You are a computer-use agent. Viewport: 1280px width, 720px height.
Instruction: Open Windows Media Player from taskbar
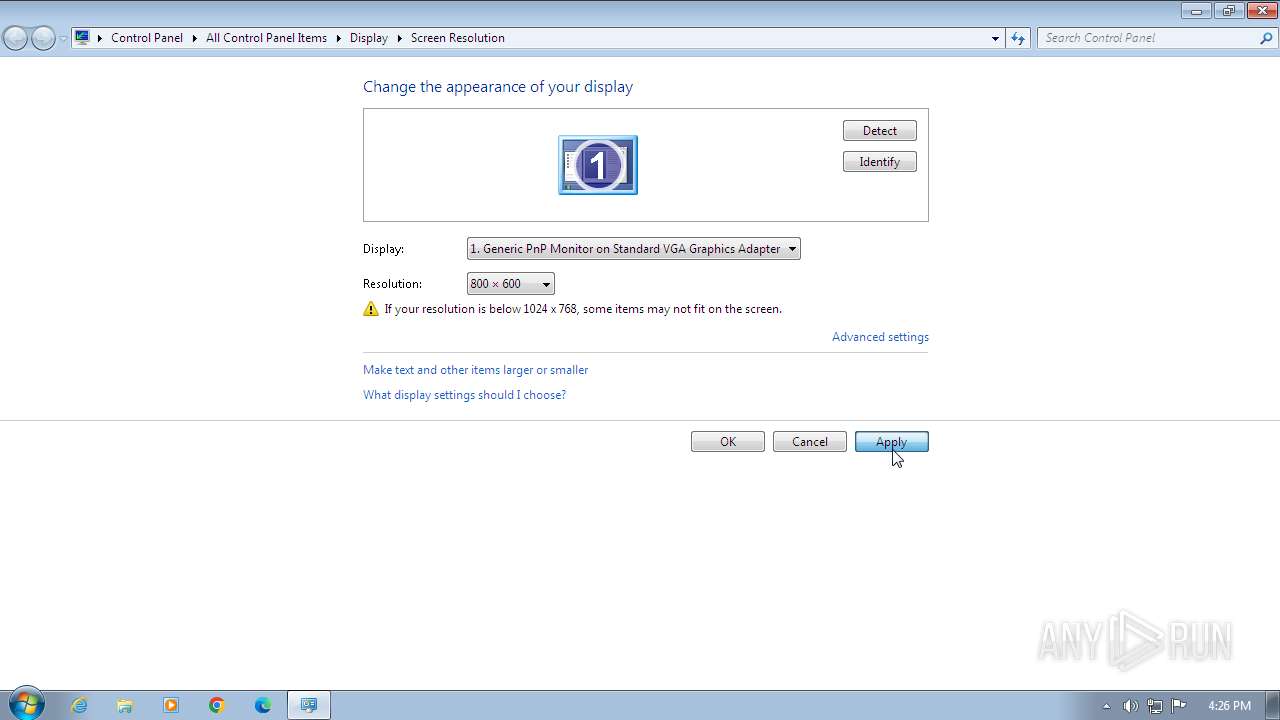tap(171, 705)
